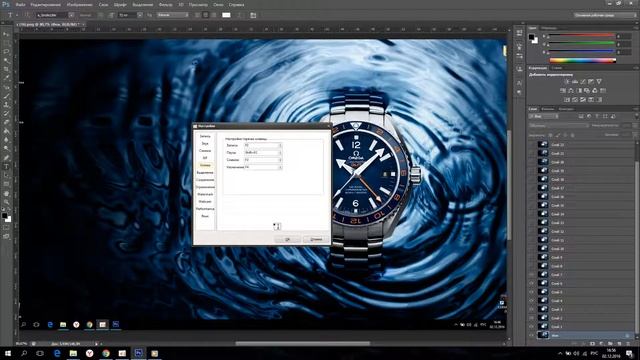Open Chrome from the Windows taskbar
640x360 pixels.
click(106, 353)
